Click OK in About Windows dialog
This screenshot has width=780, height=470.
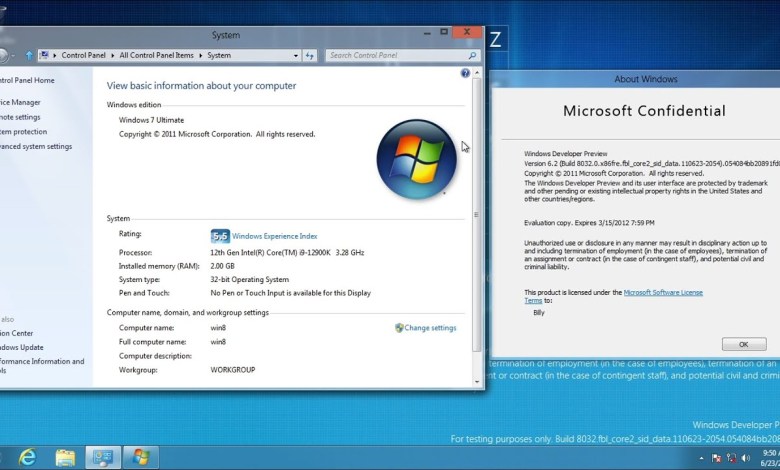pyautogui.click(x=744, y=344)
